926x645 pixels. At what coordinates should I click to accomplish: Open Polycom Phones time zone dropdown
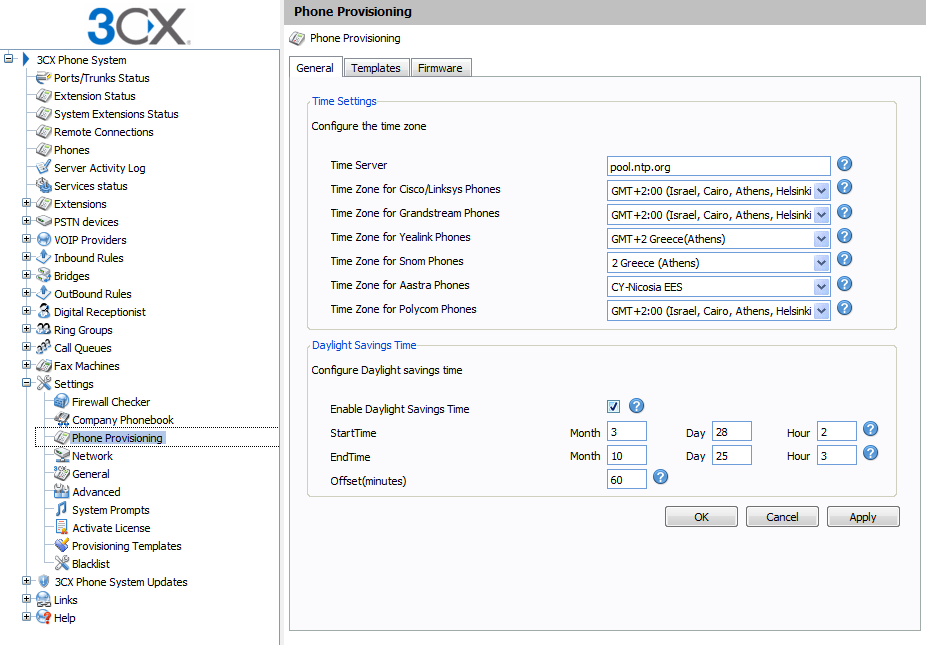point(821,311)
